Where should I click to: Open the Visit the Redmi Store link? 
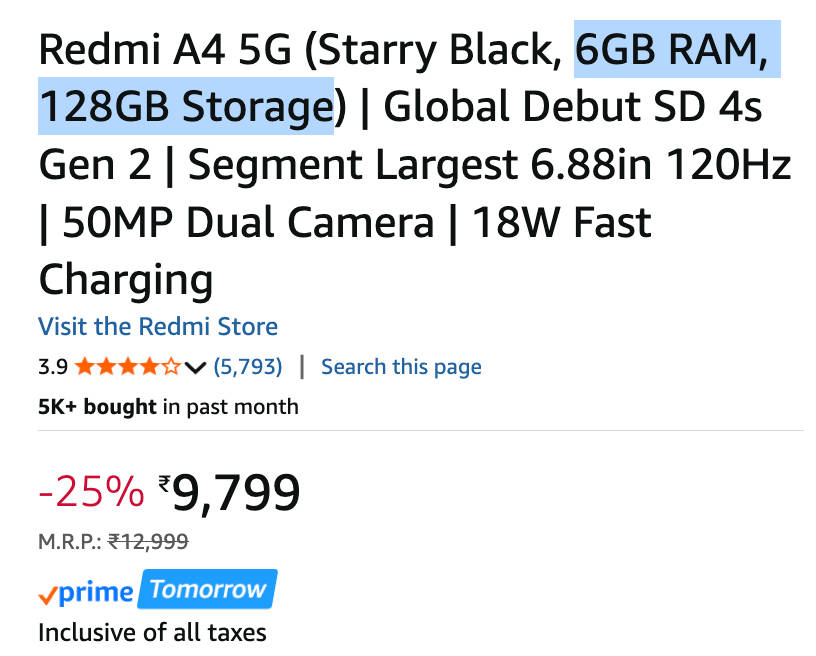(158, 326)
